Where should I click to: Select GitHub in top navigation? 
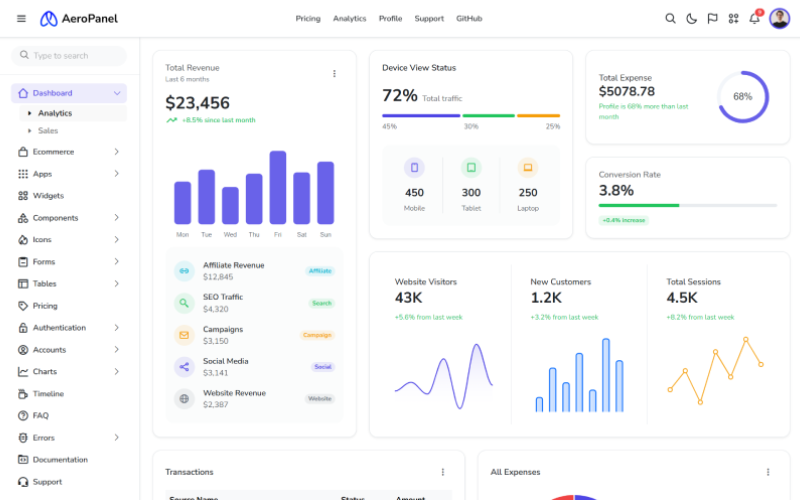[469, 18]
